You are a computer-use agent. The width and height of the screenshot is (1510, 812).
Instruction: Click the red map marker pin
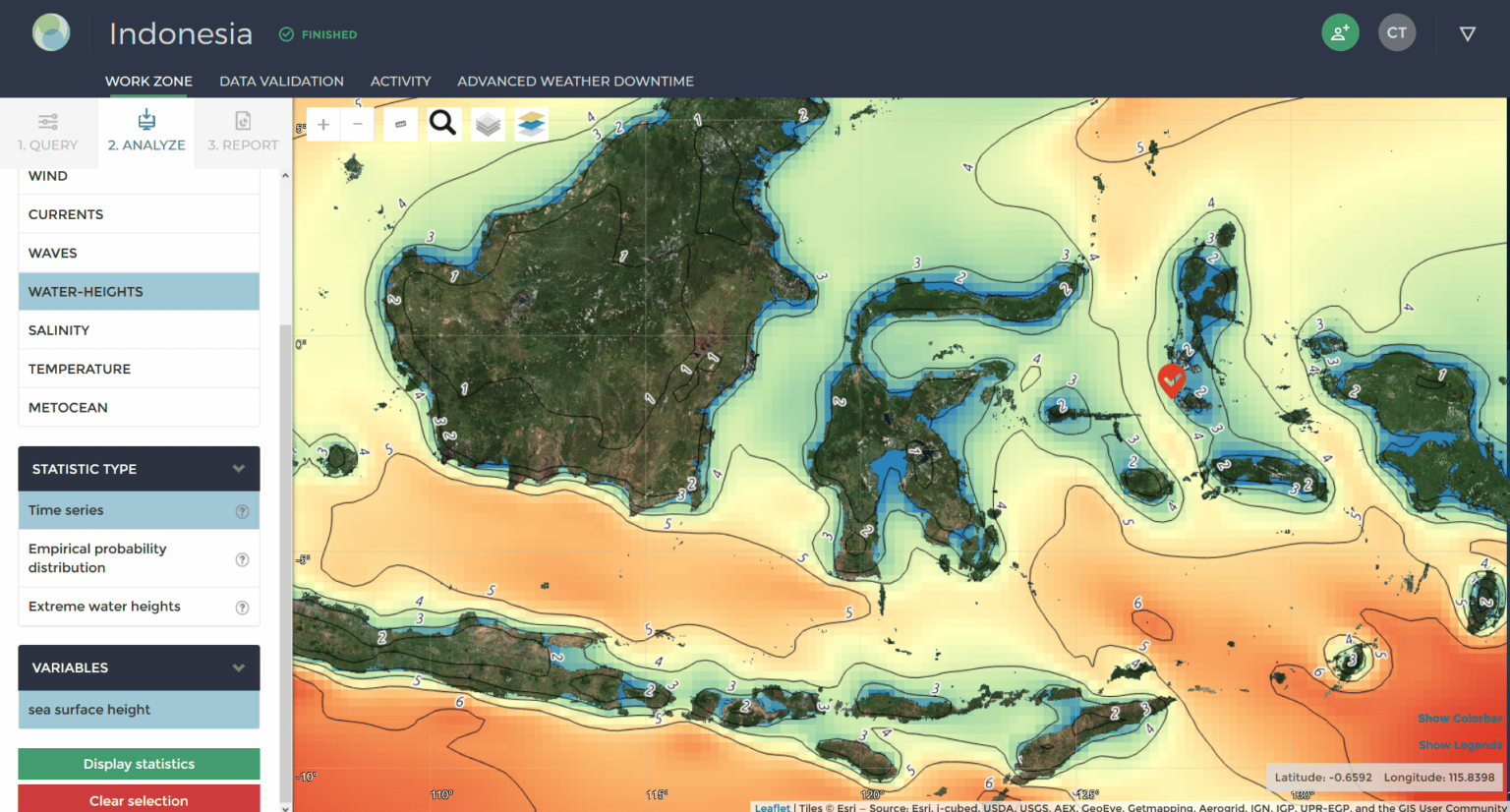1171,380
